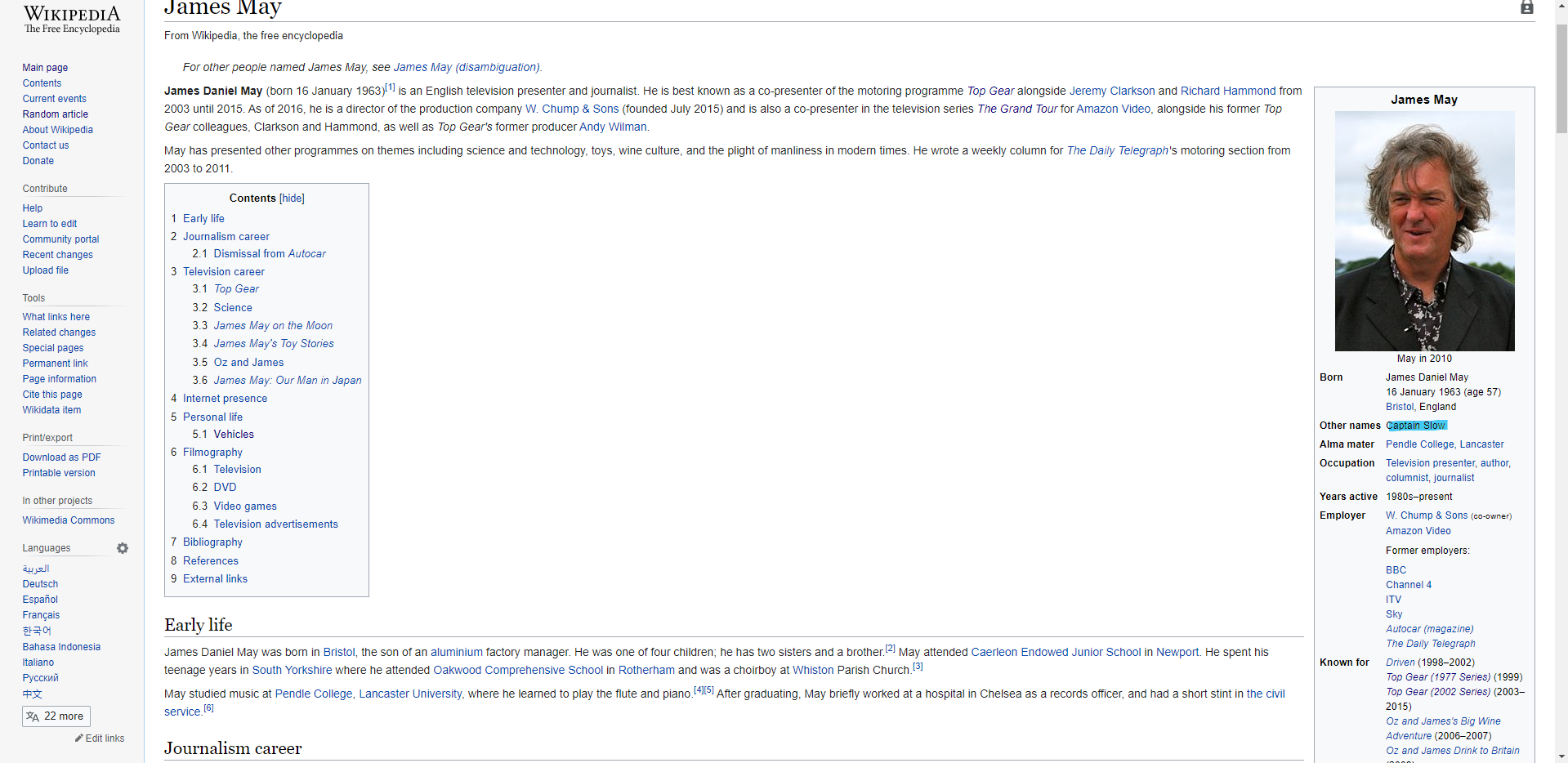Open Jeremy Clarkson article link

click(x=1112, y=91)
